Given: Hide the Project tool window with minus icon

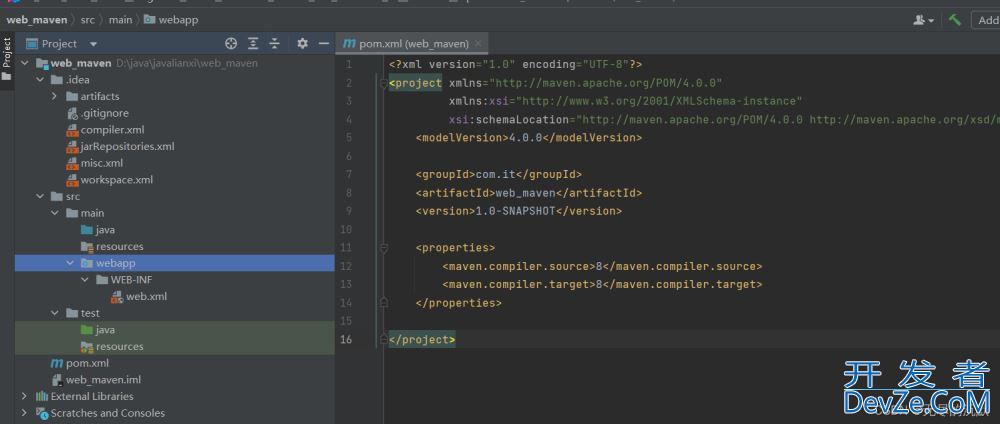Looking at the screenshot, I should pyautogui.click(x=324, y=43).
